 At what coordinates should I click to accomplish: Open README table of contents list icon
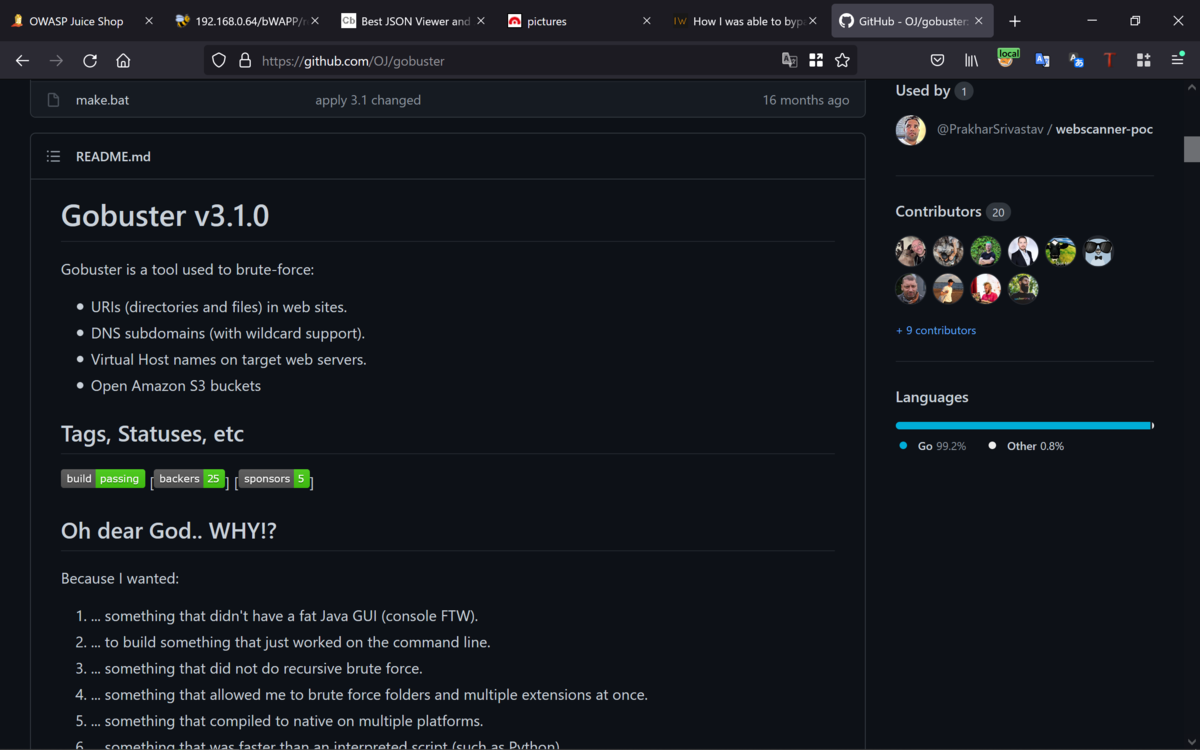[x=53, y=156]
